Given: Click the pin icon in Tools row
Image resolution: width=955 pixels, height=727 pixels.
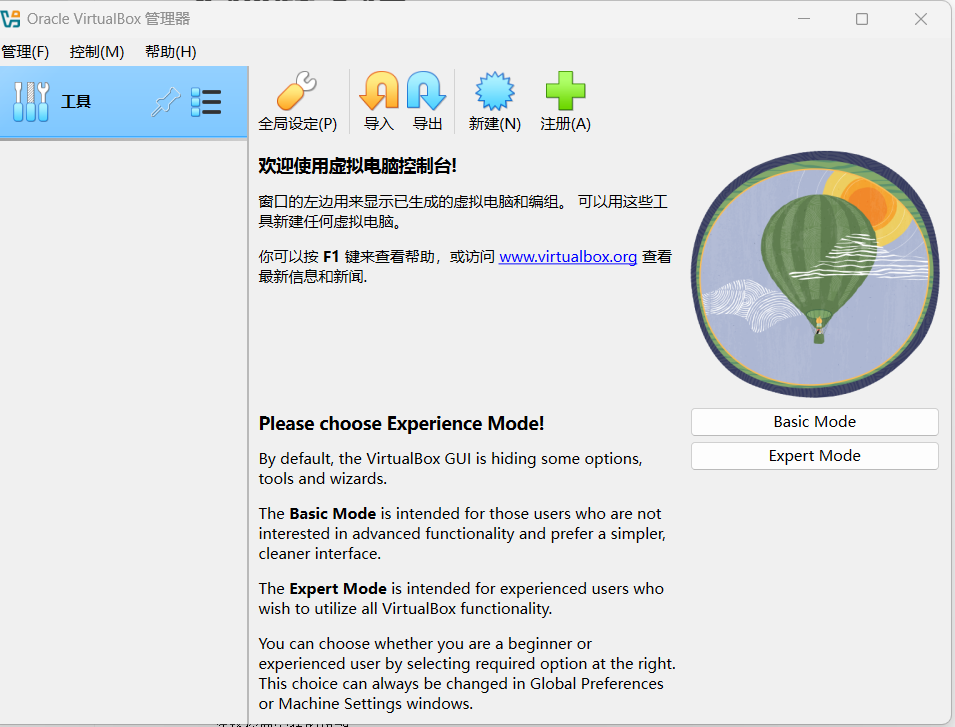Looking at the screenshot, I should [166, 102].
